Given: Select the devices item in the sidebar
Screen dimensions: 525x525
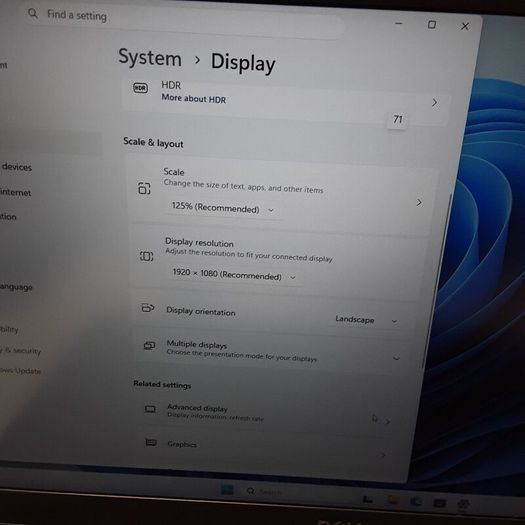Looking at the screenshot, I should click(17, 166).
